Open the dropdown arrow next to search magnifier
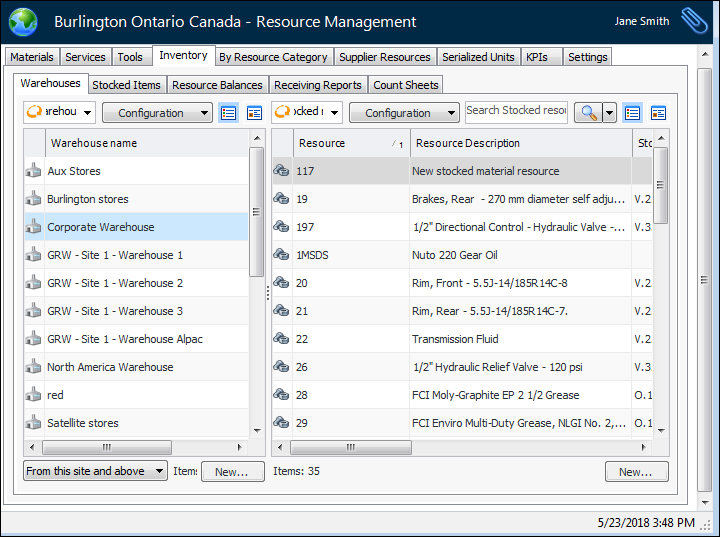Image resolution: width=720 pixels, height=537 pixels. coord(610,113)
